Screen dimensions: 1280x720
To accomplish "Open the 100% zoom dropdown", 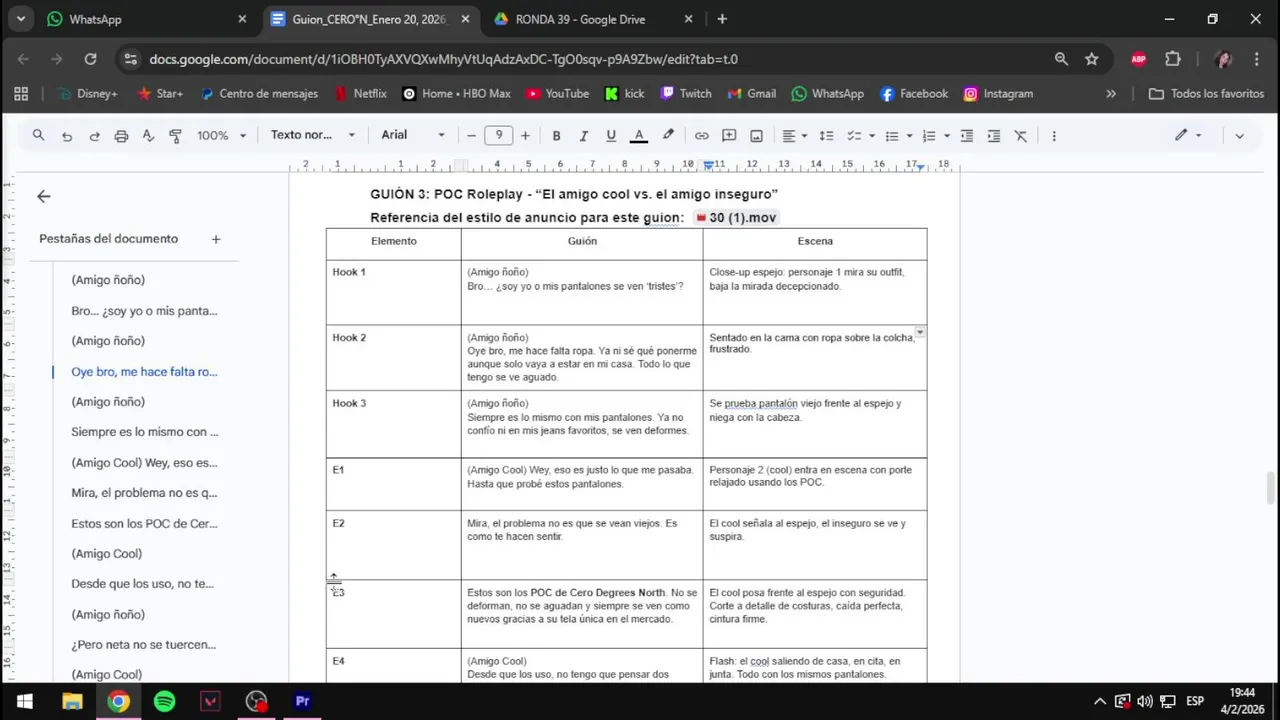I will click(221, 135).
